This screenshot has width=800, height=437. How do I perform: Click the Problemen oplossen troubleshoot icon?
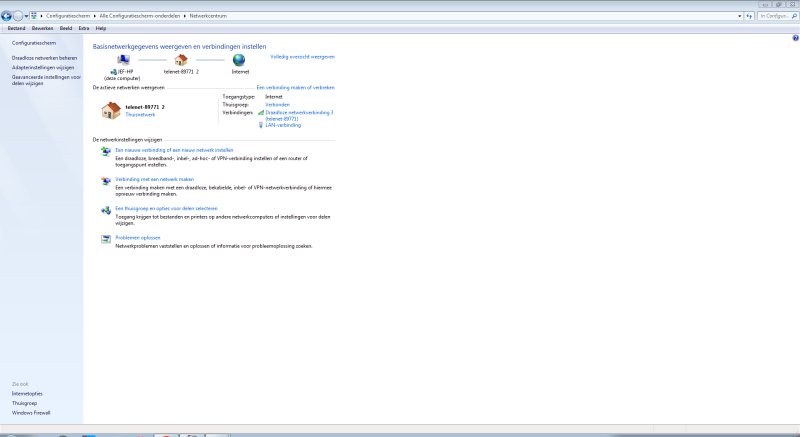pos(106,239)
